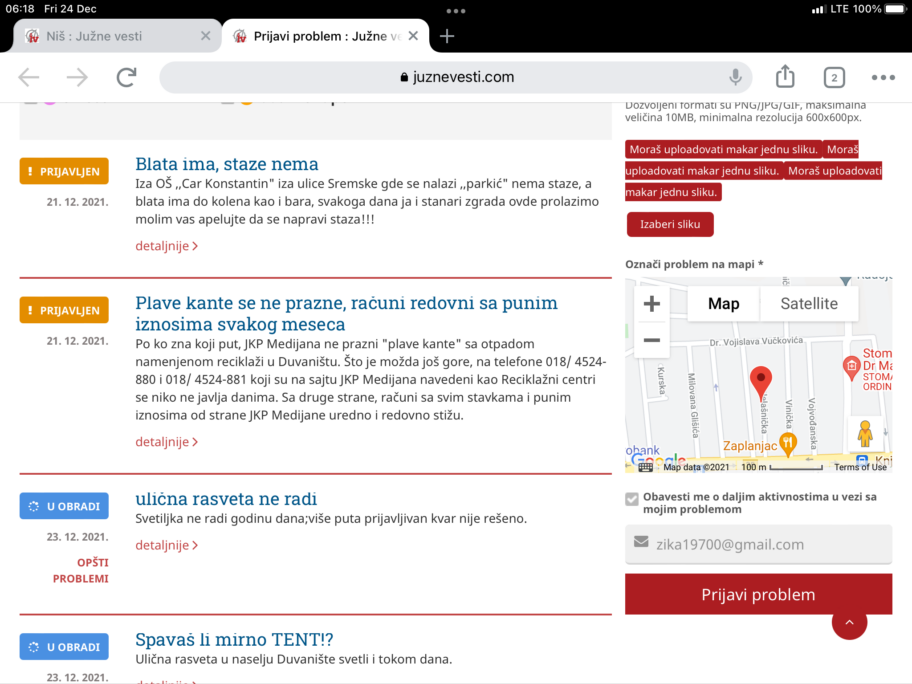Zoom in on the map

coord(652,304)
